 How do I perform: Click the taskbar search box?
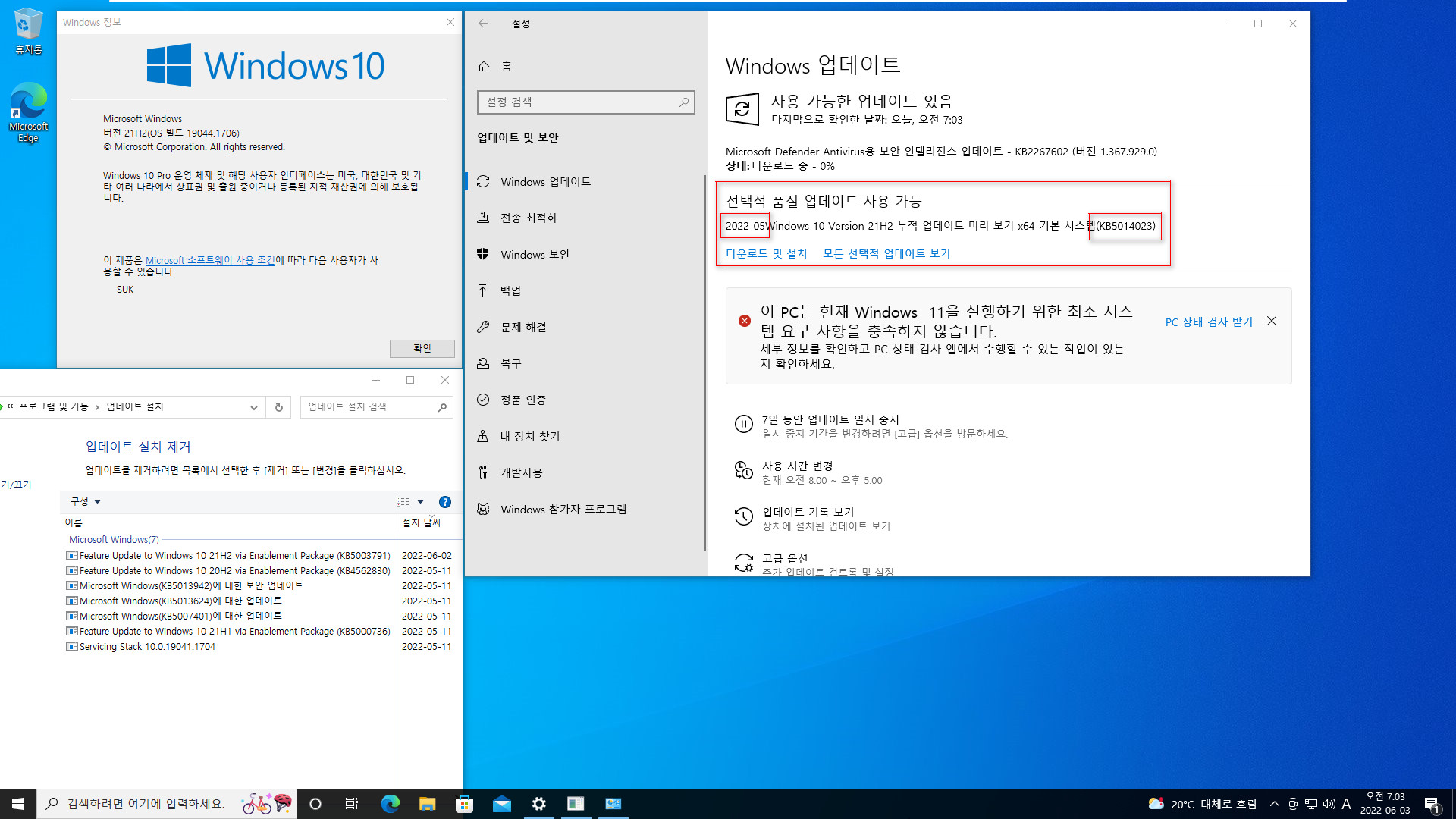[167, 804]
